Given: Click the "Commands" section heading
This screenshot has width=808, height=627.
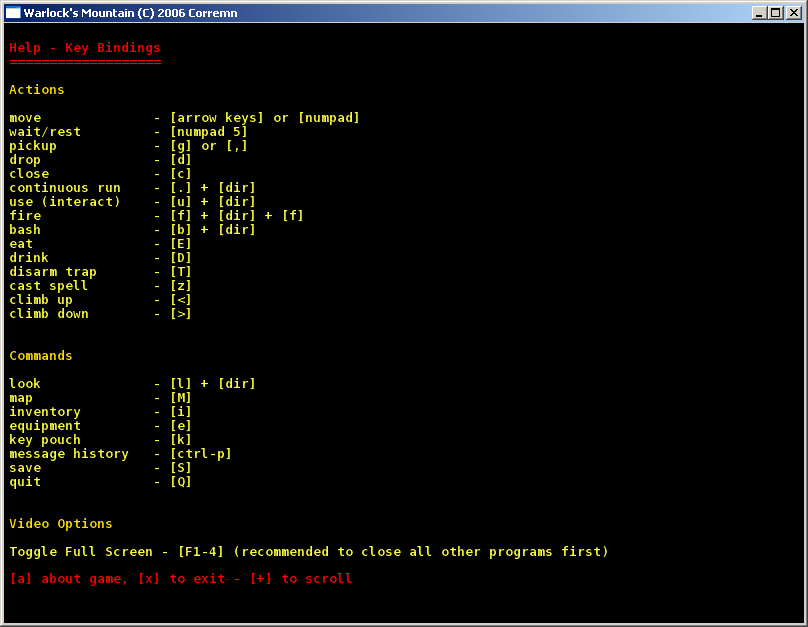Looking at the screenshot, I should coord(40,356).
